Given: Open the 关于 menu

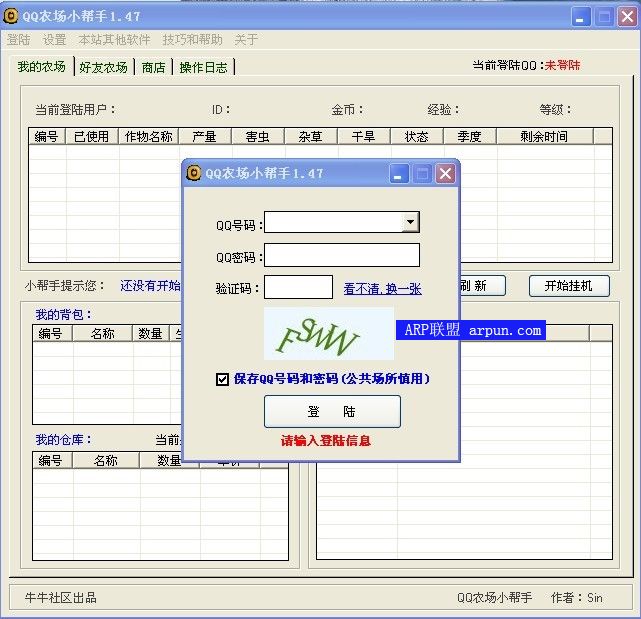Looking at the screenshot, I should pos(246,40).
